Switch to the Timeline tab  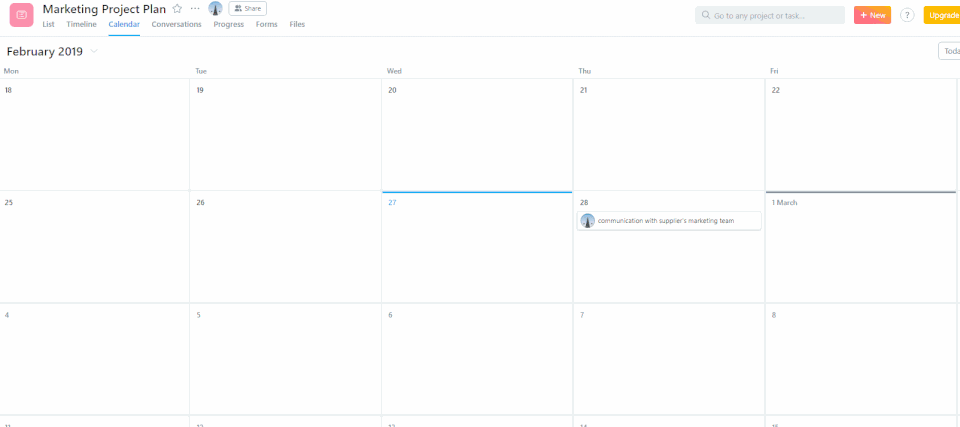pyautogui.click(x=81, y=25)
